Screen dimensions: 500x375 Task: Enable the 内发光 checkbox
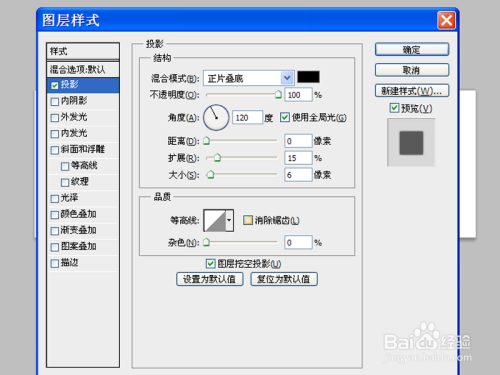click(55, 134)
